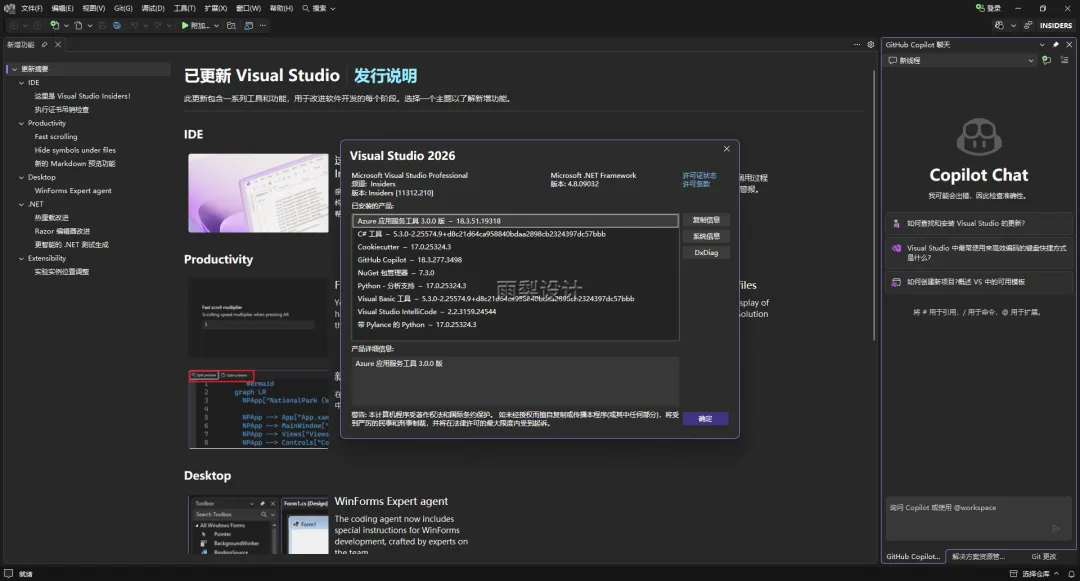Click the green Start/Attach play button
This screenshot has height=581, width=1080.
coord(185,25)
